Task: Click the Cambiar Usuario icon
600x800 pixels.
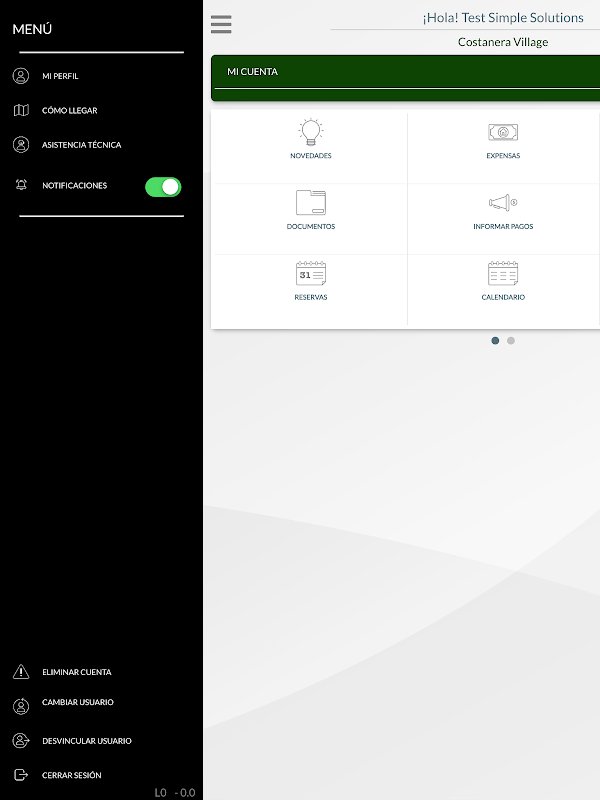Action: tap(21, 706)
